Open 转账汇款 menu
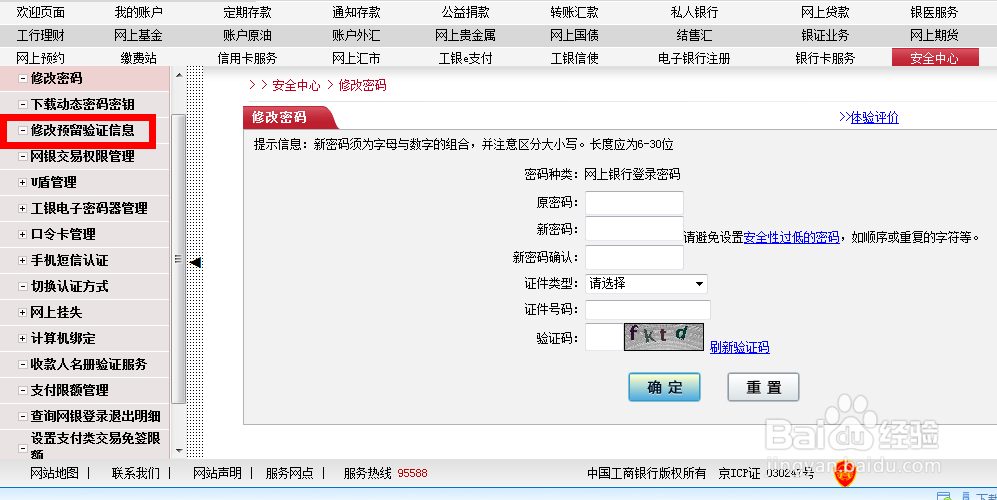Screen dimensions: 997x500 click(574, 12)
